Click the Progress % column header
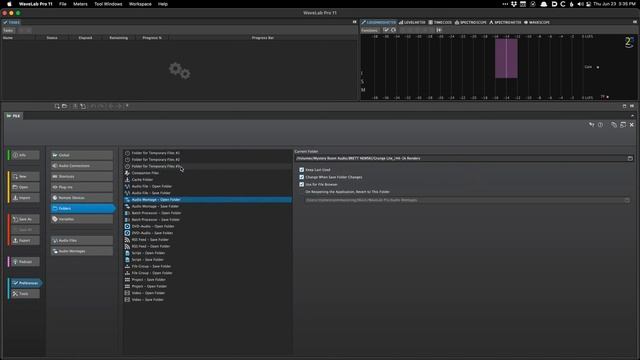 [152, 38]
